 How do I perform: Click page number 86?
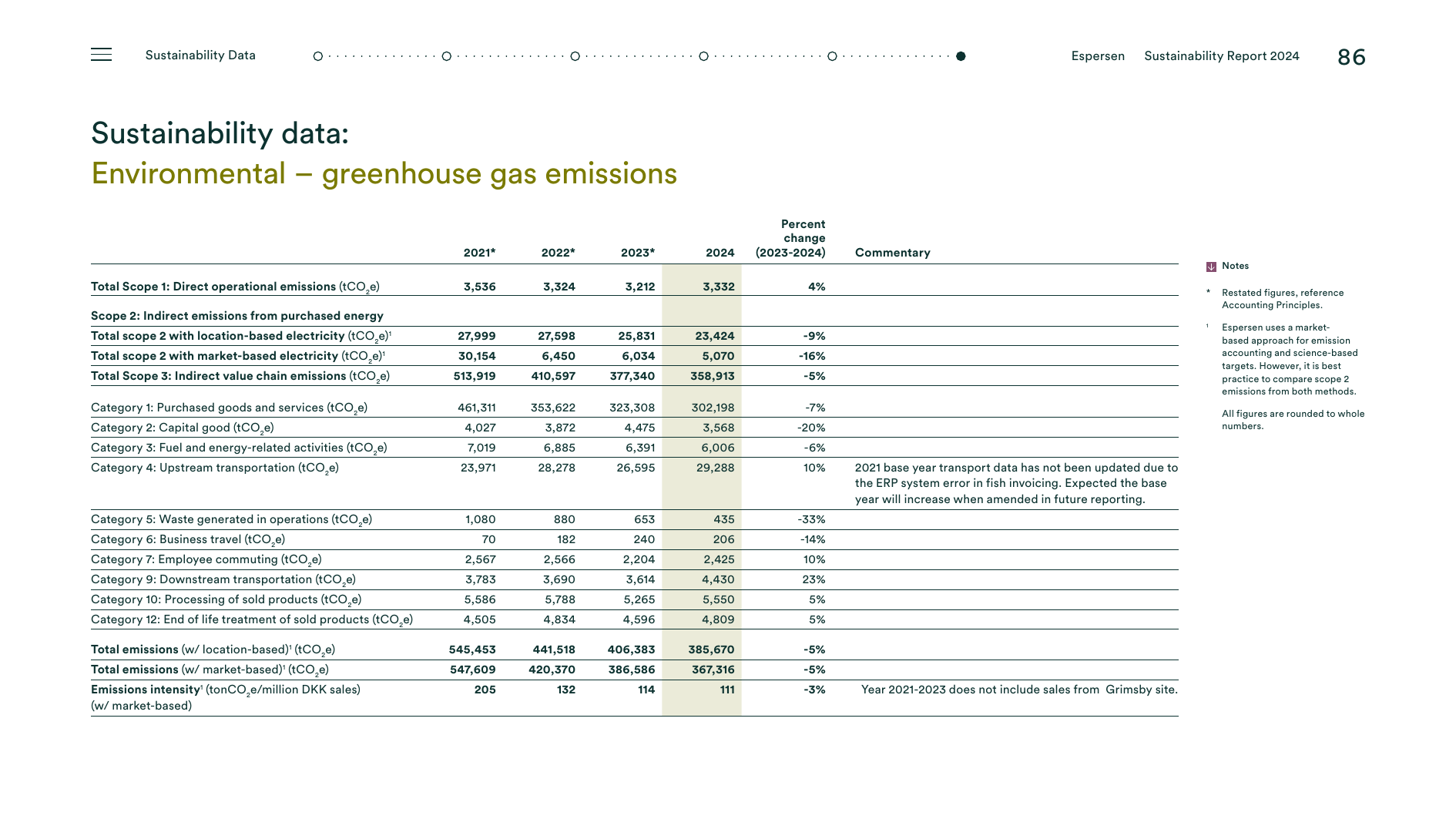pyautogui.click(x=1351, y=57)
